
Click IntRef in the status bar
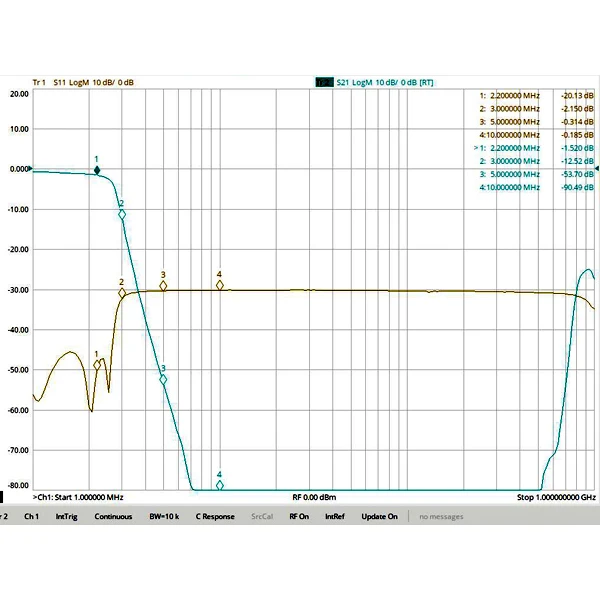(335, 517)
